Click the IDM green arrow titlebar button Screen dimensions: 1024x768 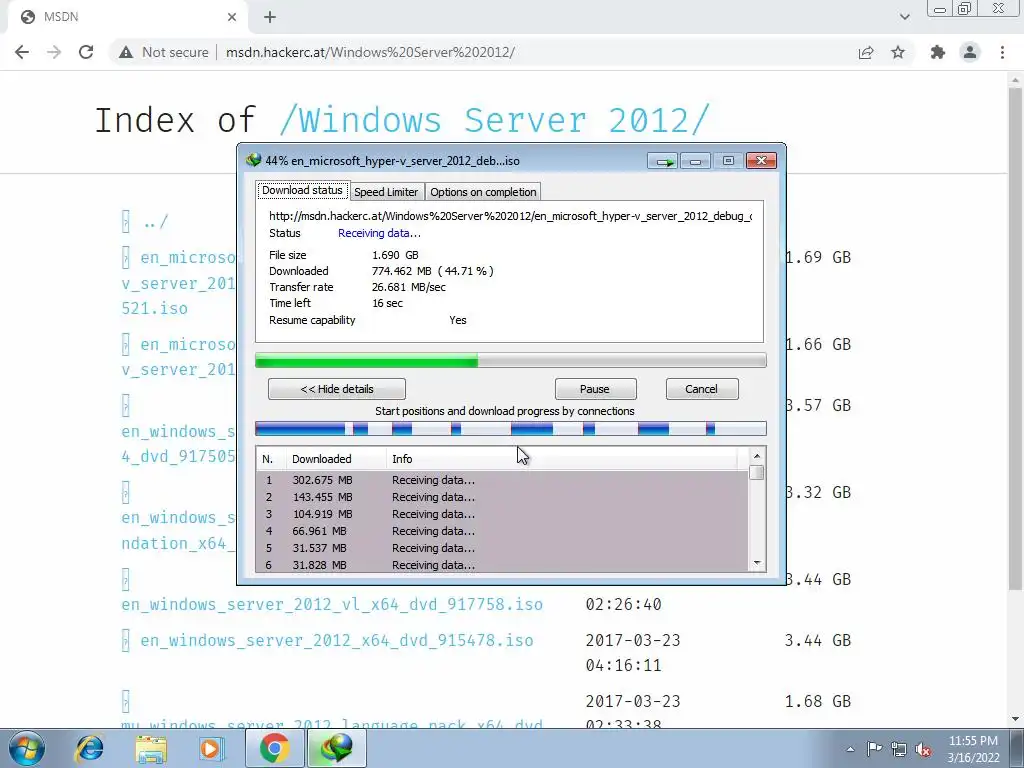click(x=664, y=161)
